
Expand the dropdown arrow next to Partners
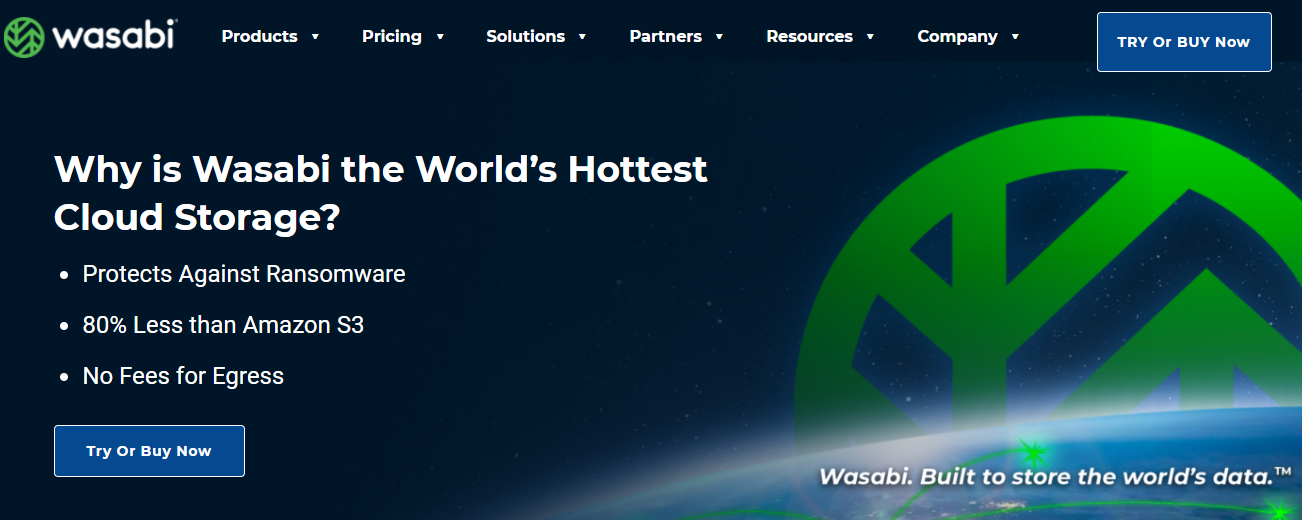(720, 37)
